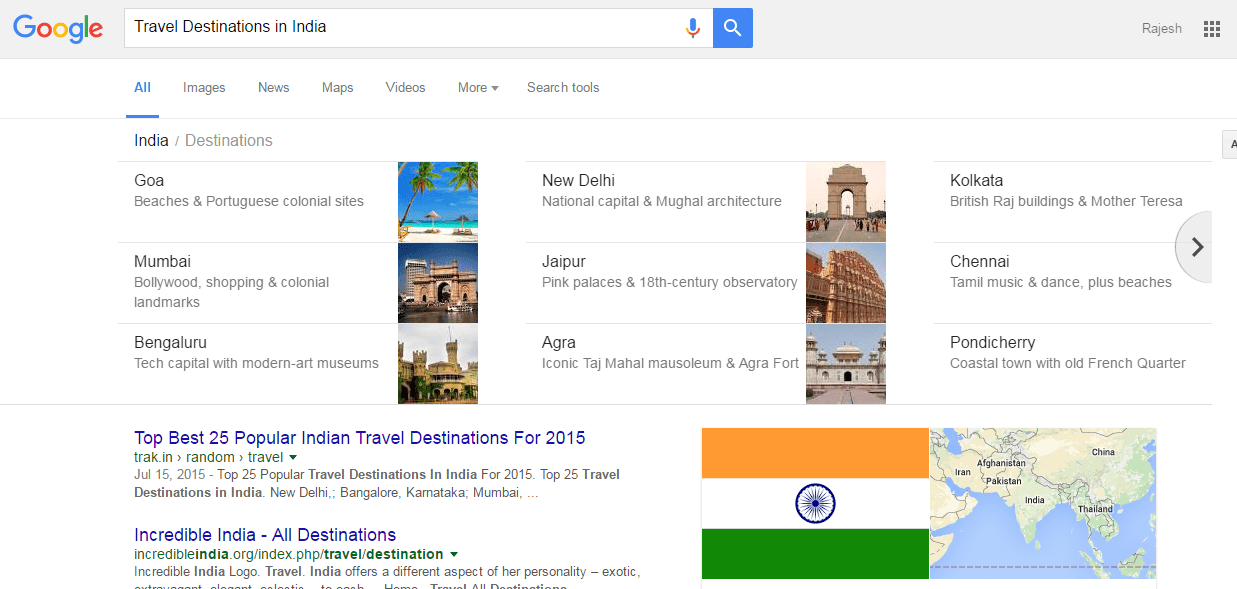The height and width of the screenshot is (589, 1237).
Task: Click the India map image
Action: coord(1043,503)
